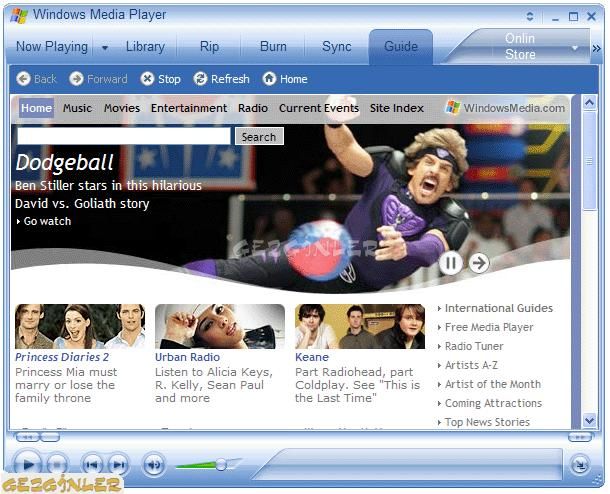Pause the featured slideshow

[450, 263]
